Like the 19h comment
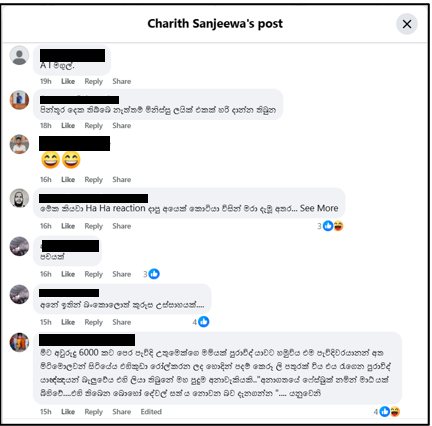Screen dimensions: 432x426 pyautogui.click(x=68, y=81)
